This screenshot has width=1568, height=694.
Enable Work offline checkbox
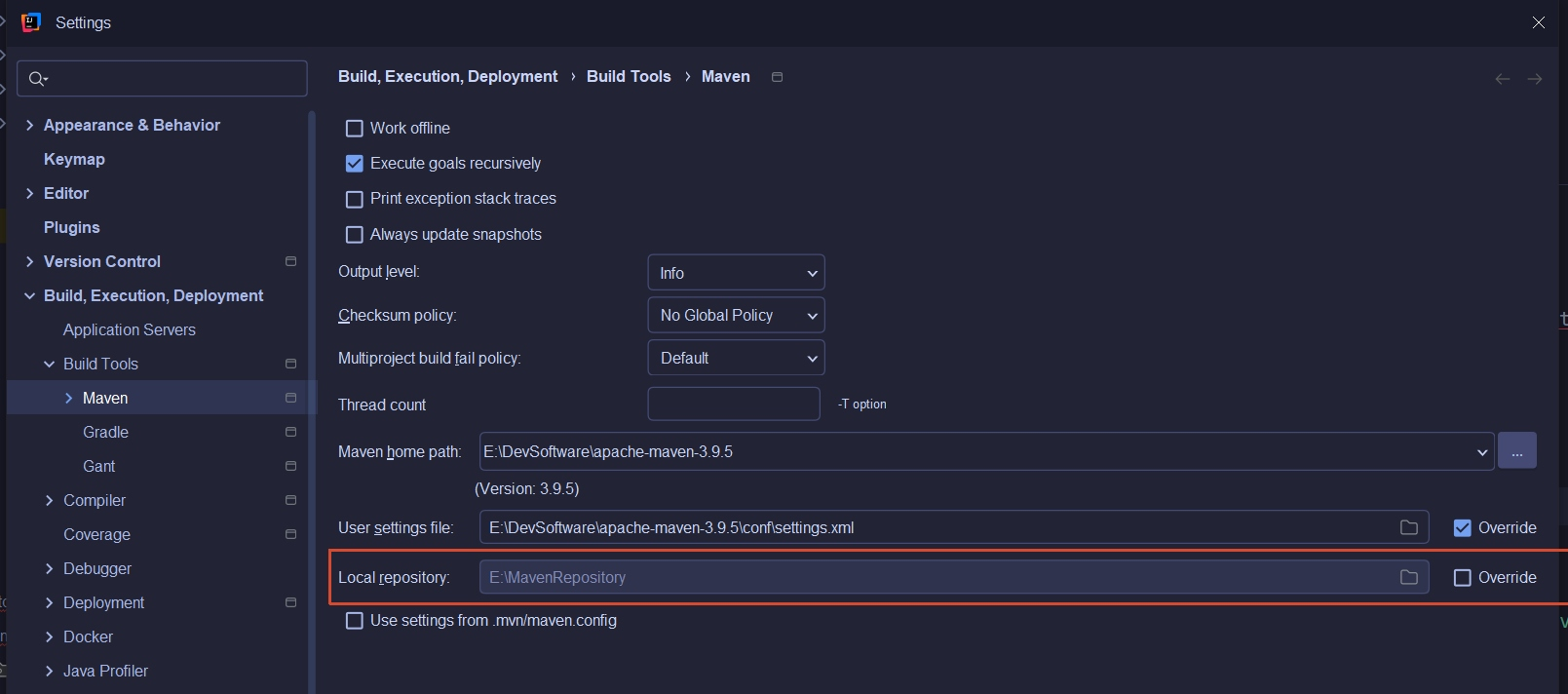(x=355, y=129)
